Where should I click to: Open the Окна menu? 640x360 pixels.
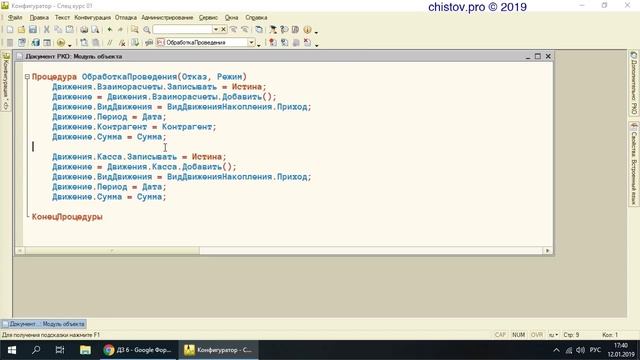coord(231,18)
